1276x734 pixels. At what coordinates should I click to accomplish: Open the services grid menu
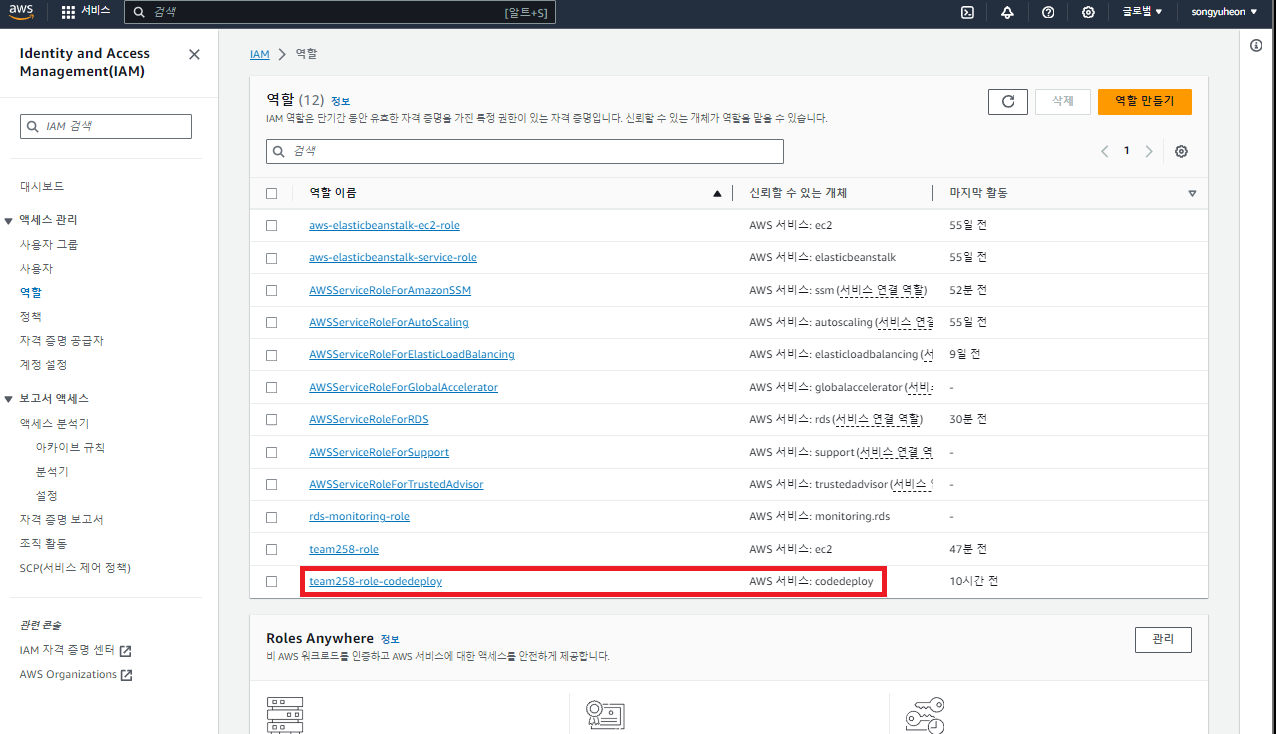[x=68, y=12]
